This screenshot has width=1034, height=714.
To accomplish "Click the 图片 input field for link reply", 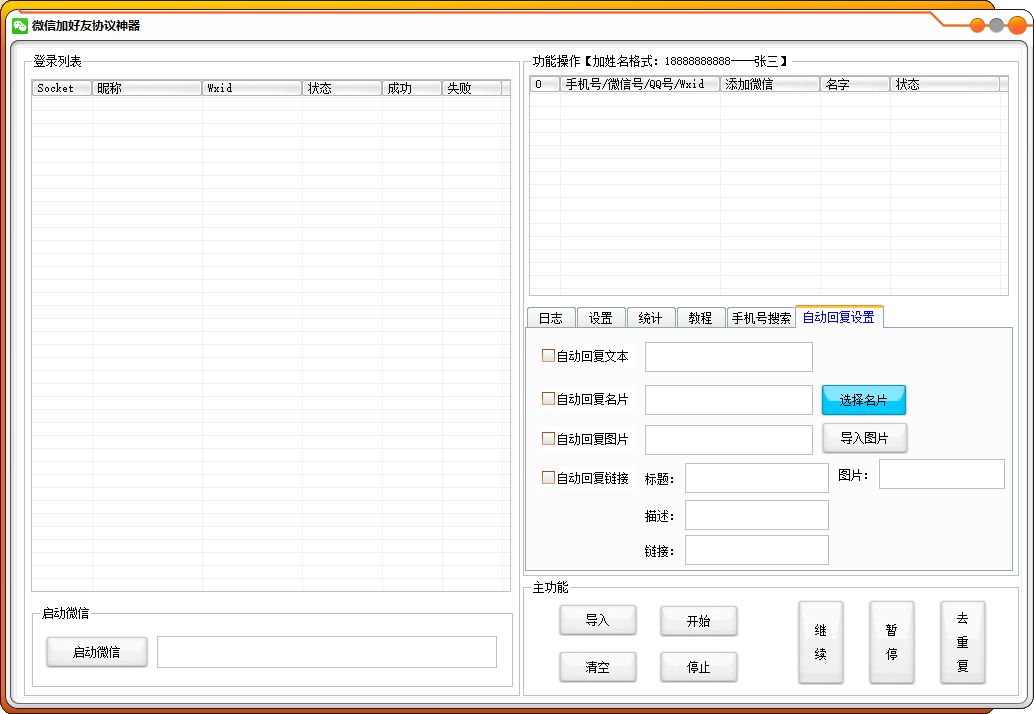I will (942, 474).
